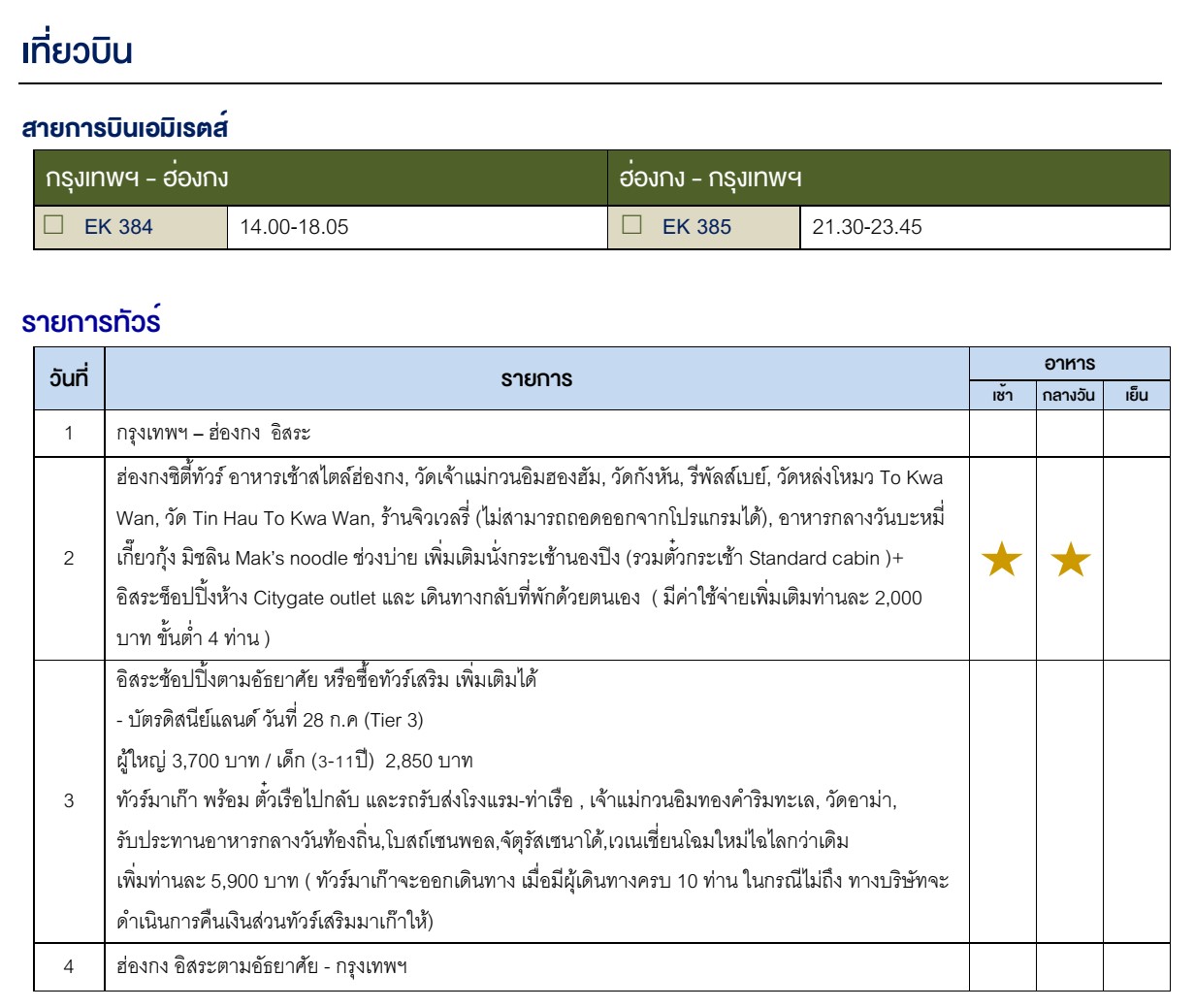Tick the EK 384 flight checkbox
Viewport: 1195px width, 1008px height.
(x=54, y=225)
